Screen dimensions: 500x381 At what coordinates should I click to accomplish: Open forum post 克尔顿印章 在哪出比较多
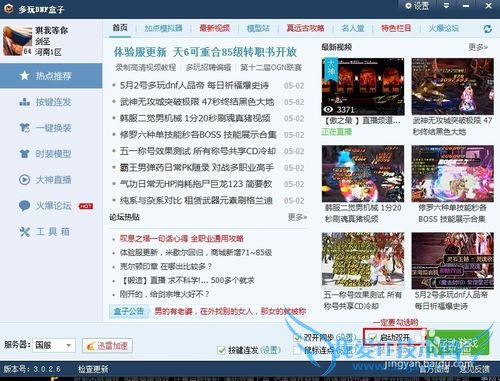click(166, 266)
